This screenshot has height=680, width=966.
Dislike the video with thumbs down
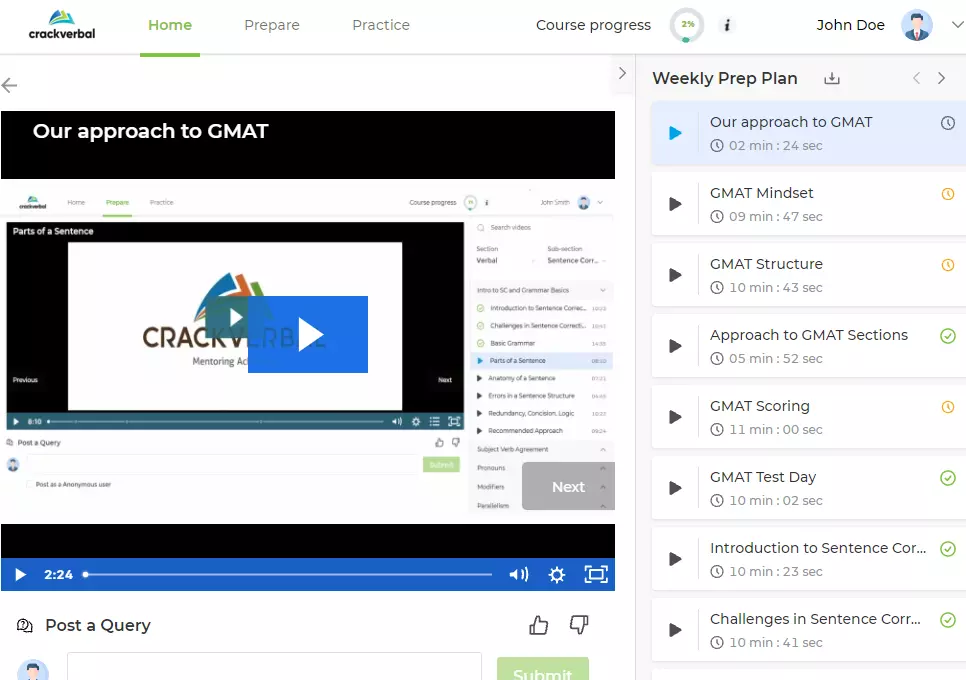point(578,625)
